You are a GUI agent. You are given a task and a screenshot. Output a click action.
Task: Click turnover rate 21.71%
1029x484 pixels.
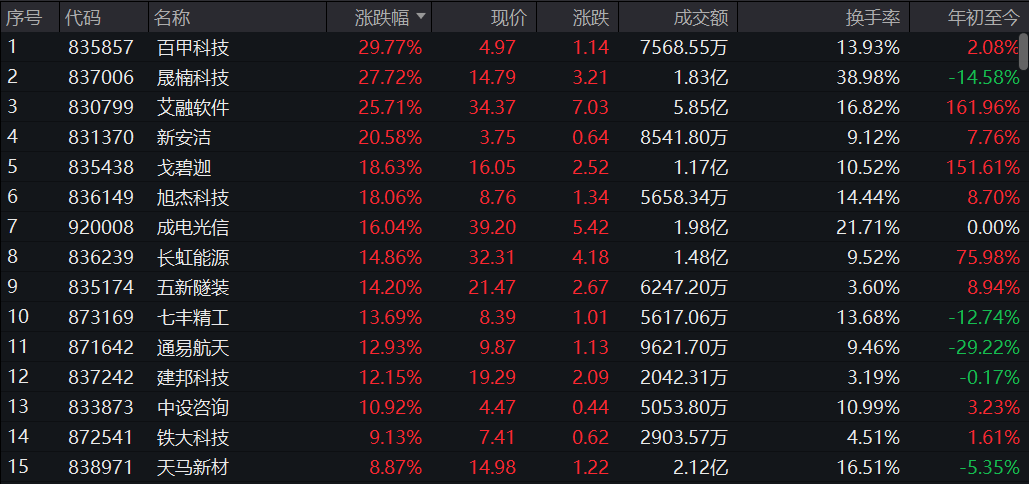868,228
